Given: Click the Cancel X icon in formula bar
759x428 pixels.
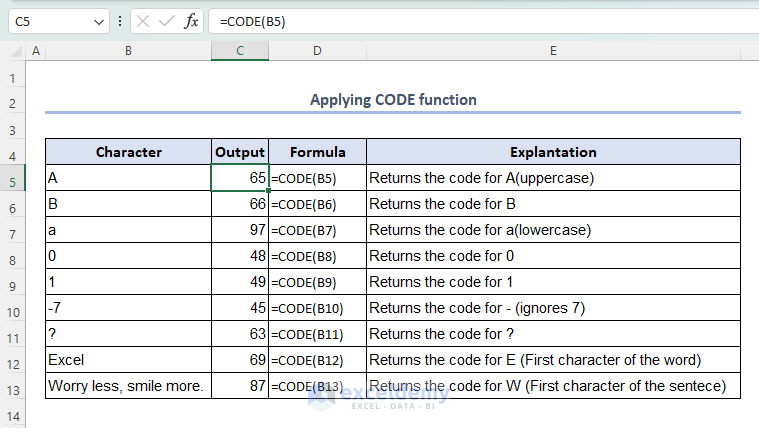Looking at the screenshot, I should [x=143, y=20].
